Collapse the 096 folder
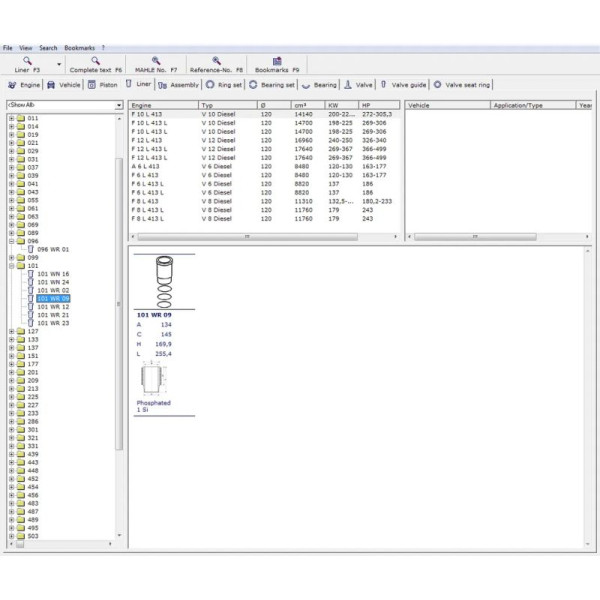 coord(11,241)
